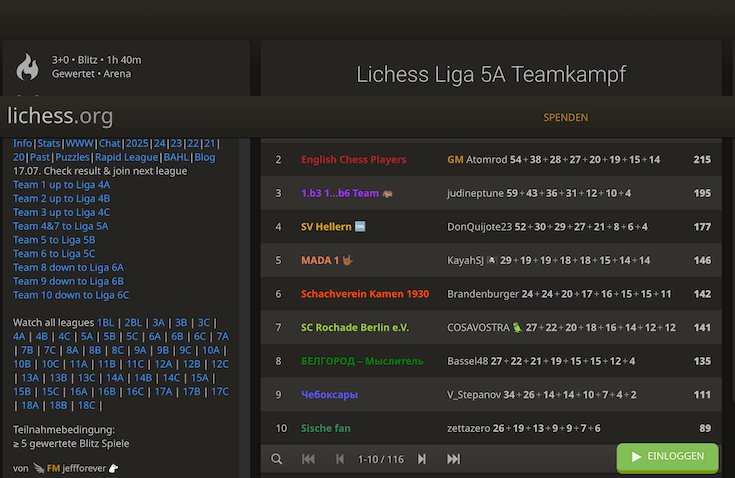Follow Team 1 up to Liga 4A
Viewport: 735px width, 478px height.
point(61,185)
